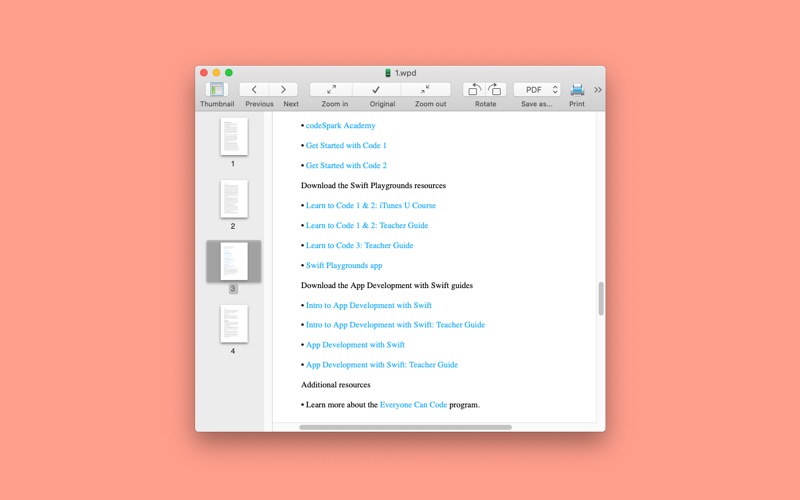Close the 1.wpd window
This screenshot has width=800, height=500.
(204, 72)
